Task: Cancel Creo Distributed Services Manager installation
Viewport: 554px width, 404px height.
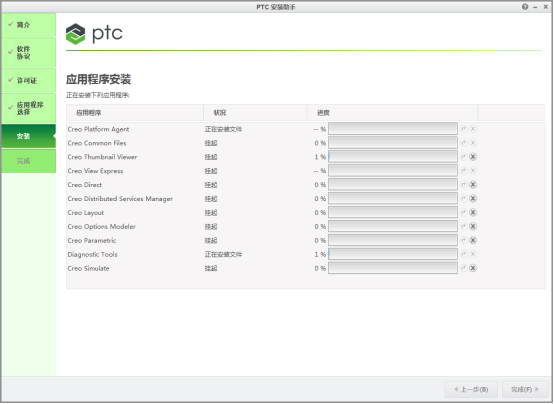Action: pyautogui.click(x=473, y=198)
